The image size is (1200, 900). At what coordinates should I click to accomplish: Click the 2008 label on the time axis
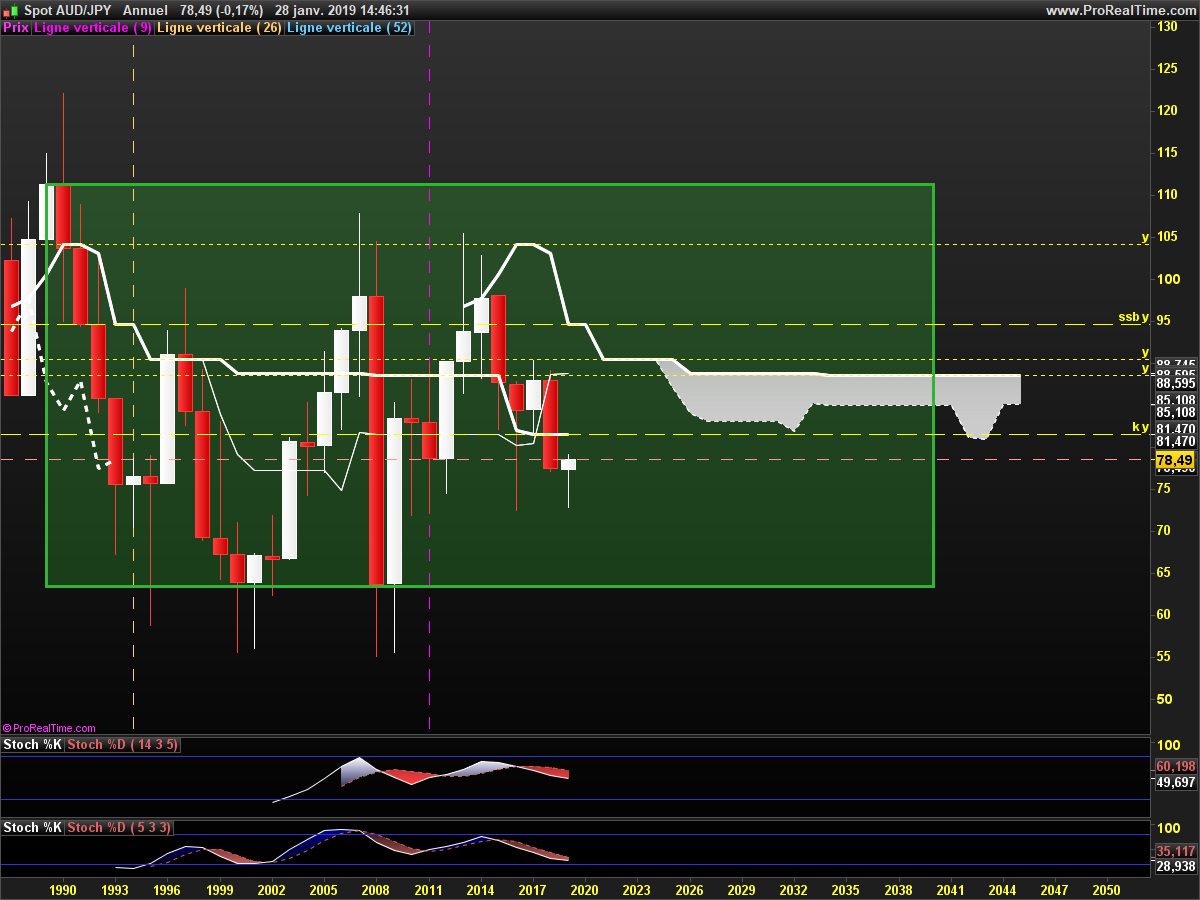(376, 889)
